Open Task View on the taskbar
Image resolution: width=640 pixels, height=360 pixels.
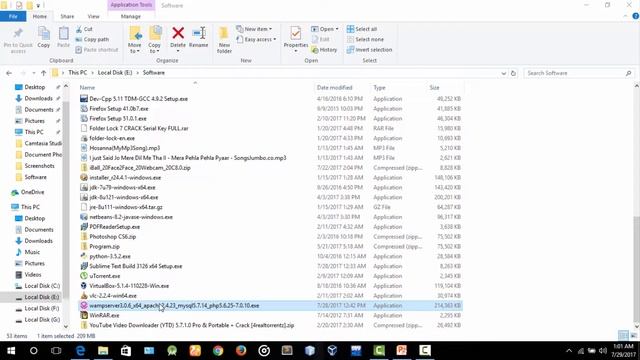pos(56,351)
